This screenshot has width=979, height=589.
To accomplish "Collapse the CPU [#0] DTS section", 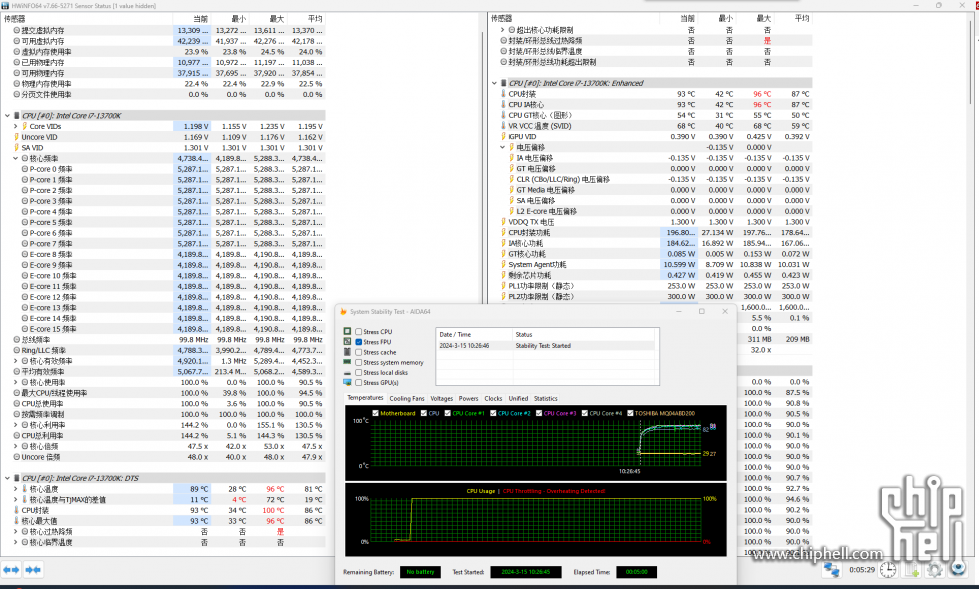I will [x=7, y=478].
